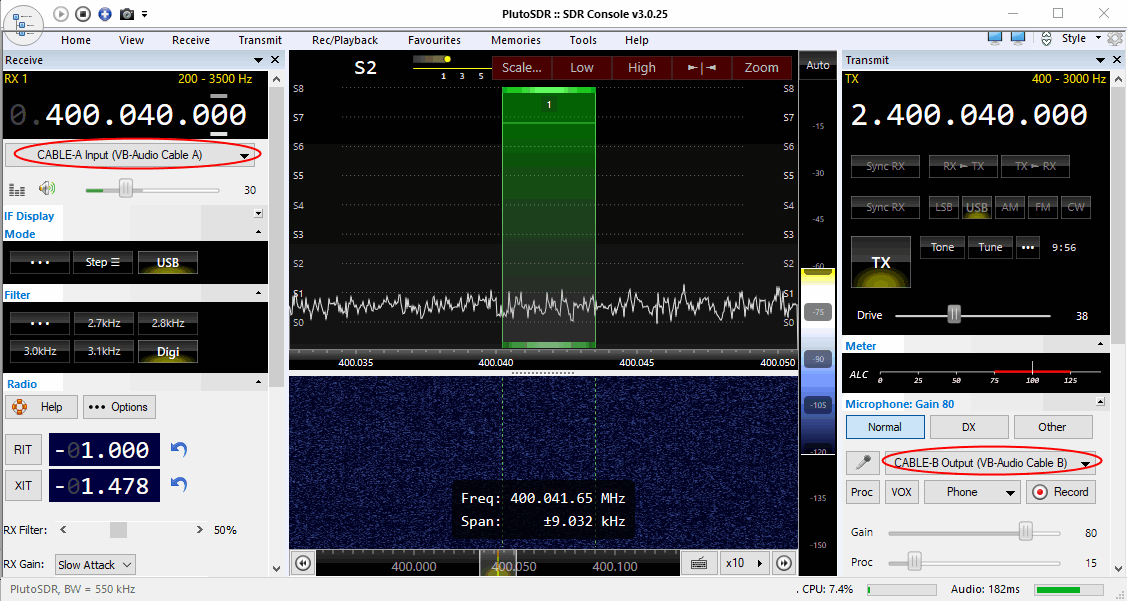This screenshot has height=601, width=1127.
Task: Click the speaker mute icon in Receive panel
Action: tap(46, 189)
